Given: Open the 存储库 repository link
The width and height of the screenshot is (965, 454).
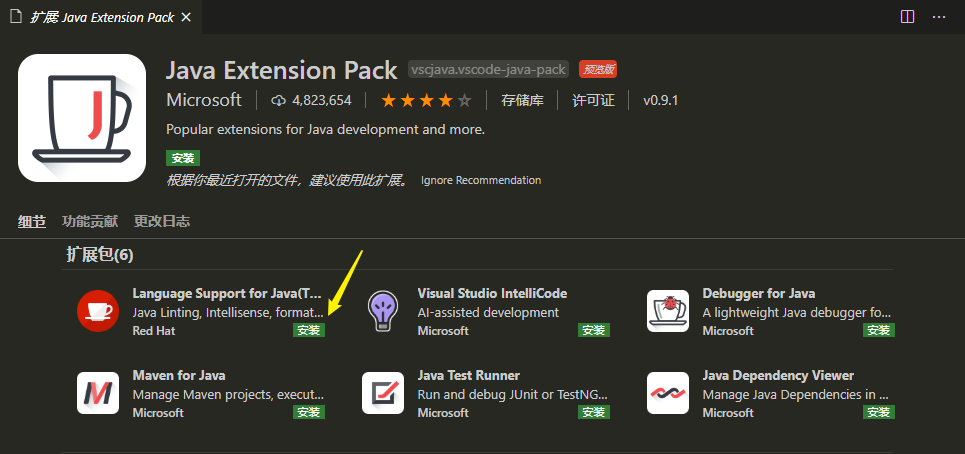Looking at the screenshot, I should click(523, 100).
